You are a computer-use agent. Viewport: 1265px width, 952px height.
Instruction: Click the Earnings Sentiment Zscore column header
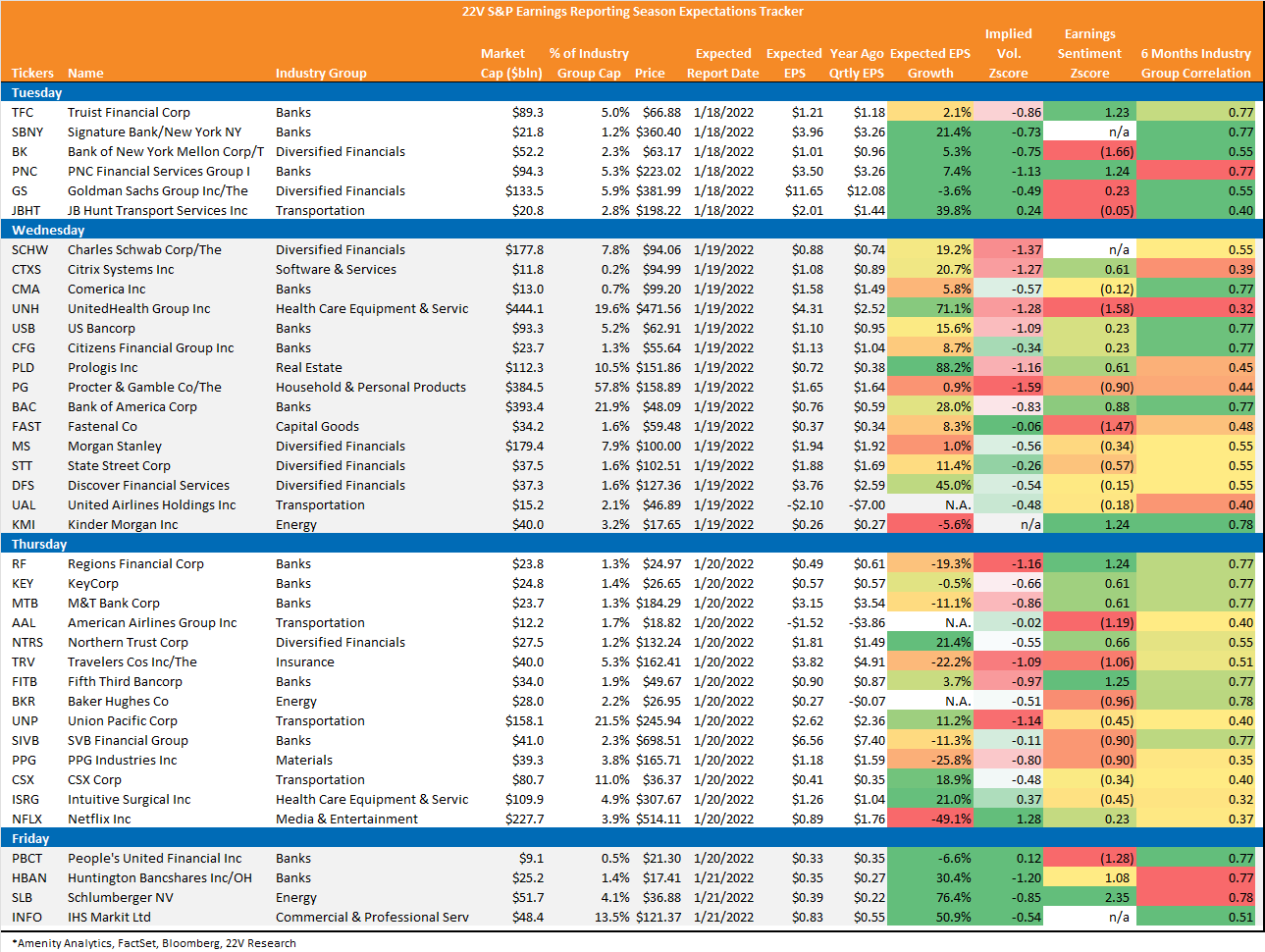[1089, 53]
